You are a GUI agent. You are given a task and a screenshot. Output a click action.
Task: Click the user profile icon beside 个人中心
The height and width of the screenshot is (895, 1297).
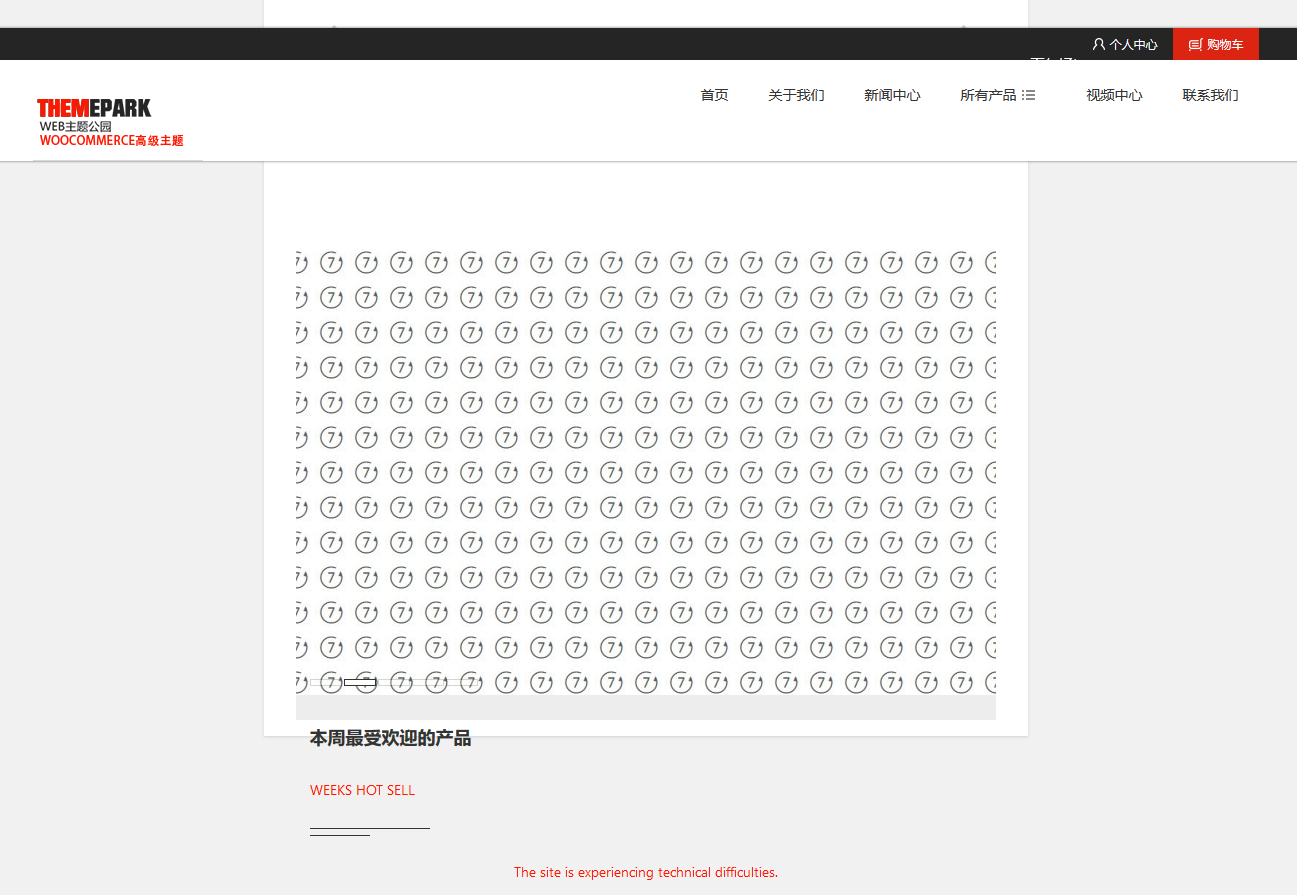1098,45
